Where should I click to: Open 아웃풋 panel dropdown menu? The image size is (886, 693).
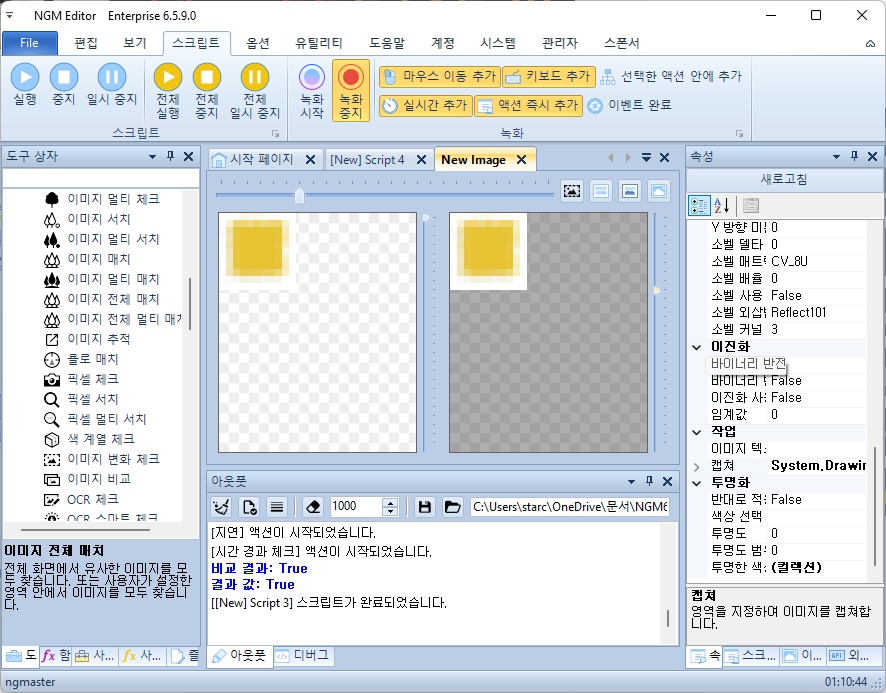point(631,482)
